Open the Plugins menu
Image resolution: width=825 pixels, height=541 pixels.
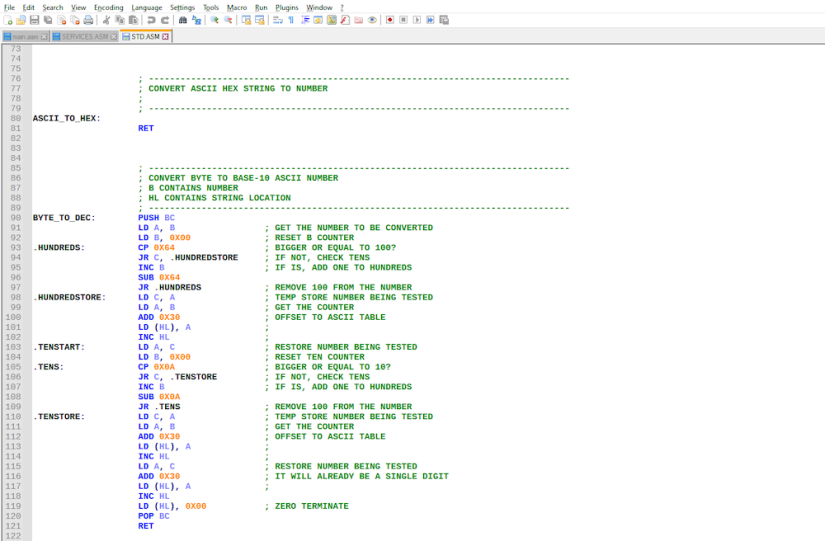point(287,7)
